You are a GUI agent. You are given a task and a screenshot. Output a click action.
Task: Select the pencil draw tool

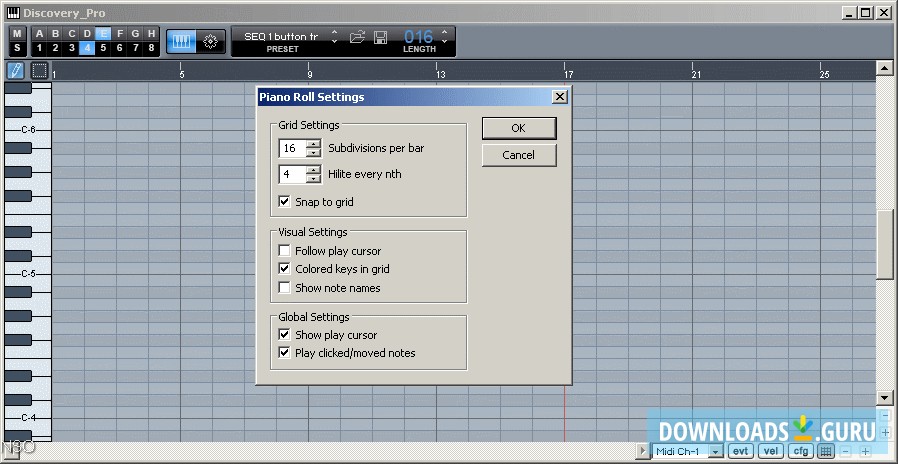pyautogui.click(x=15, y=71)
